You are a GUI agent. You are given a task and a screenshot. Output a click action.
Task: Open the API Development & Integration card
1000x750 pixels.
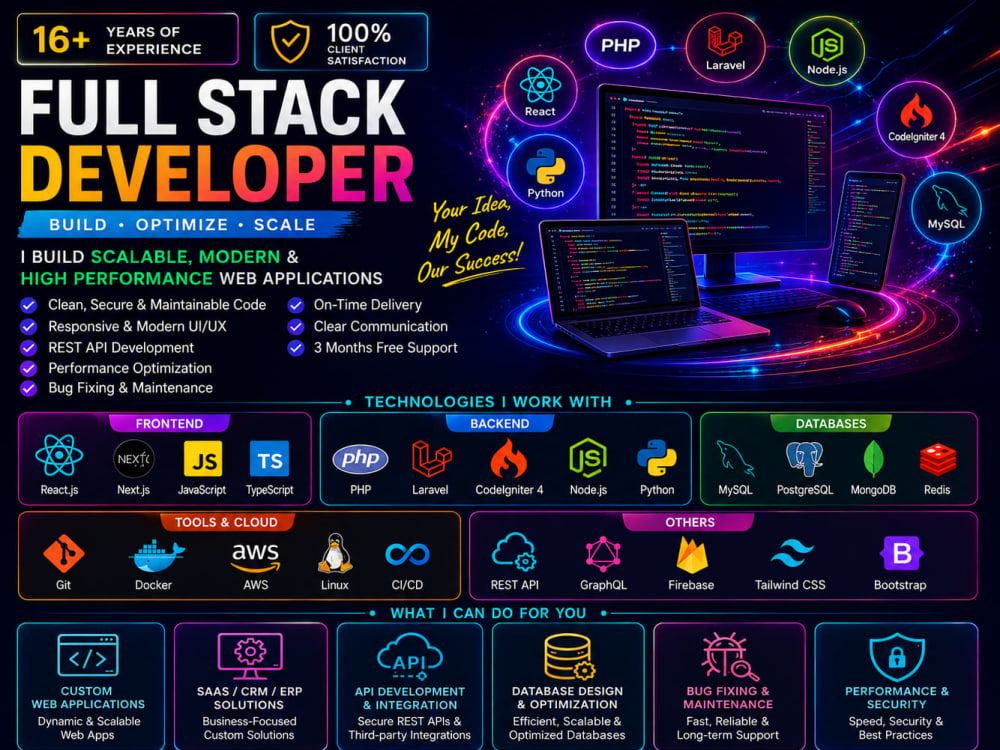(x=409, y=686)
